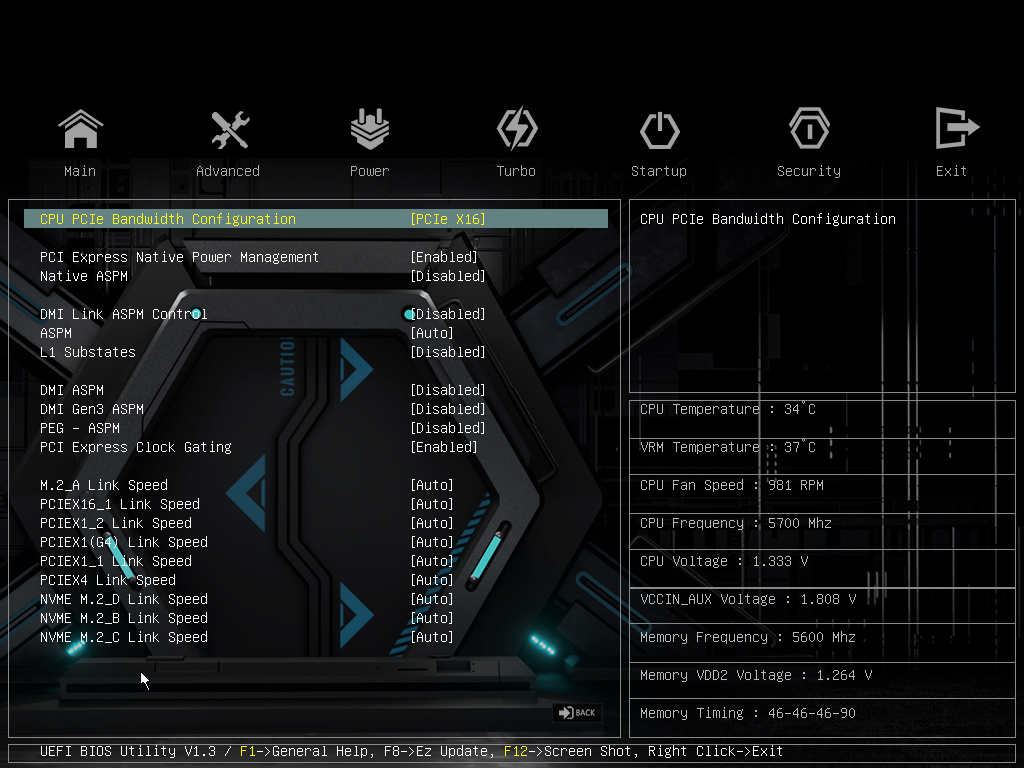Open PCIEX1_1 Link Speed [Auto] value
Viewport: 1024px width, 768px height.
(432, 561)
